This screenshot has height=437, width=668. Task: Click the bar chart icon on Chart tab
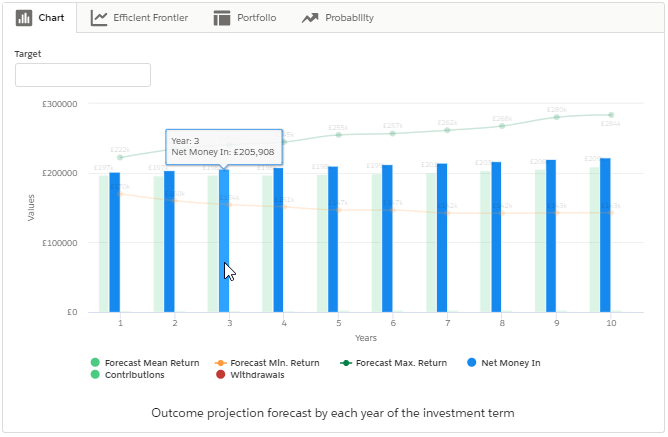(25, 18)
